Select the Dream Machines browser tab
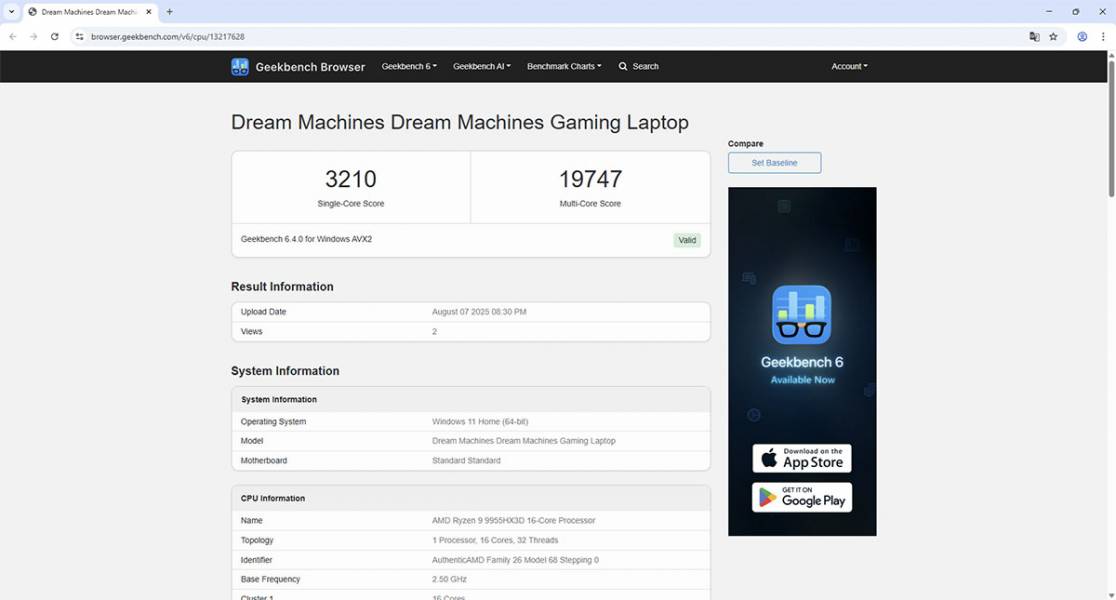This screenshot has height=600, width=1116. 85,11
